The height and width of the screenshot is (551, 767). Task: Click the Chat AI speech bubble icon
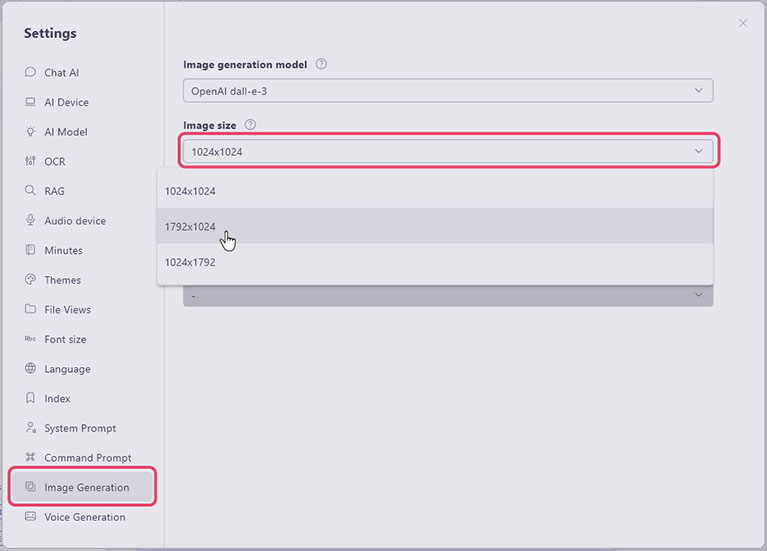(x=30, y=73)
